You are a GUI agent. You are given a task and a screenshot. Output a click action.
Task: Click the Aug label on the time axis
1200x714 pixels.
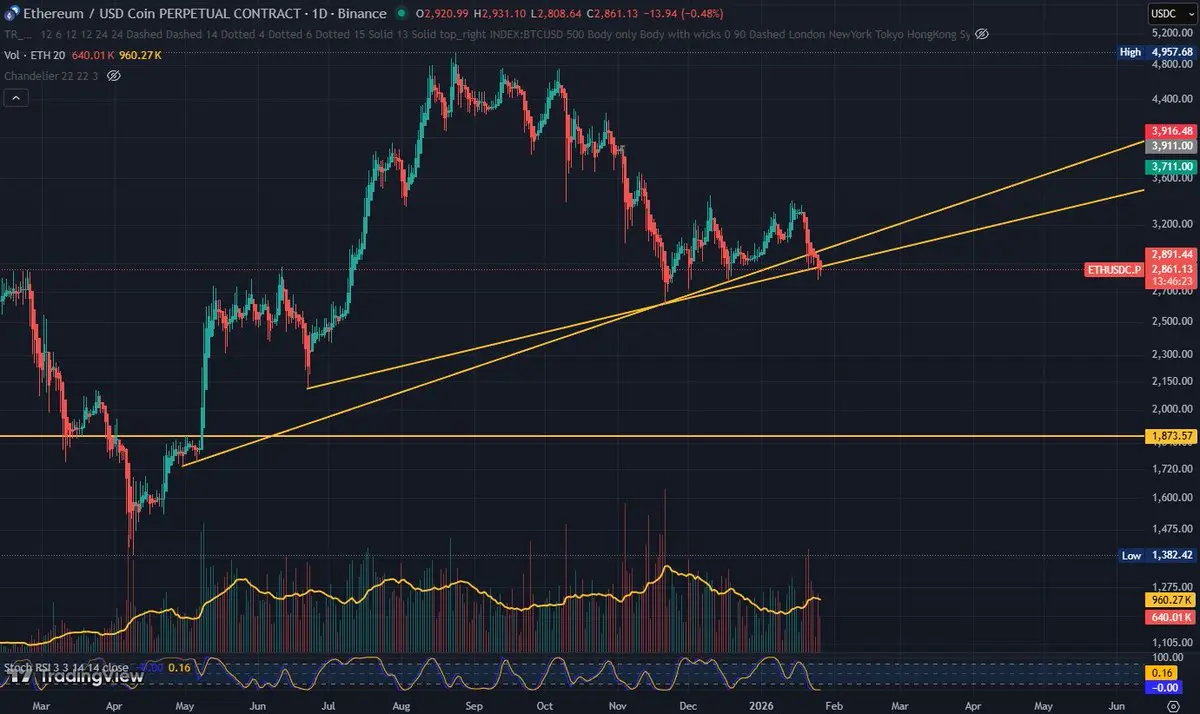click(x=402, y=706)
